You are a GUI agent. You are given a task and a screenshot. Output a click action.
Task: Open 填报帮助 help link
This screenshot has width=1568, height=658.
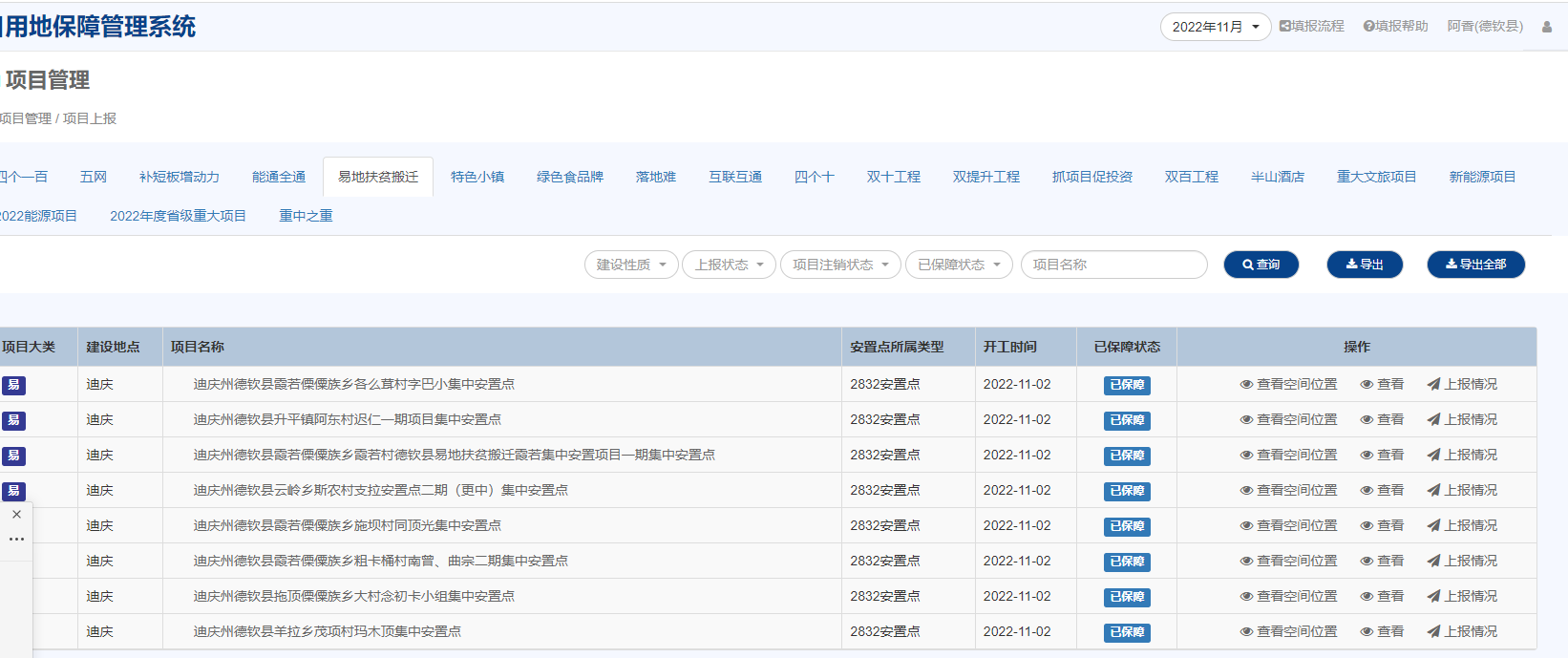[1395, 27]
